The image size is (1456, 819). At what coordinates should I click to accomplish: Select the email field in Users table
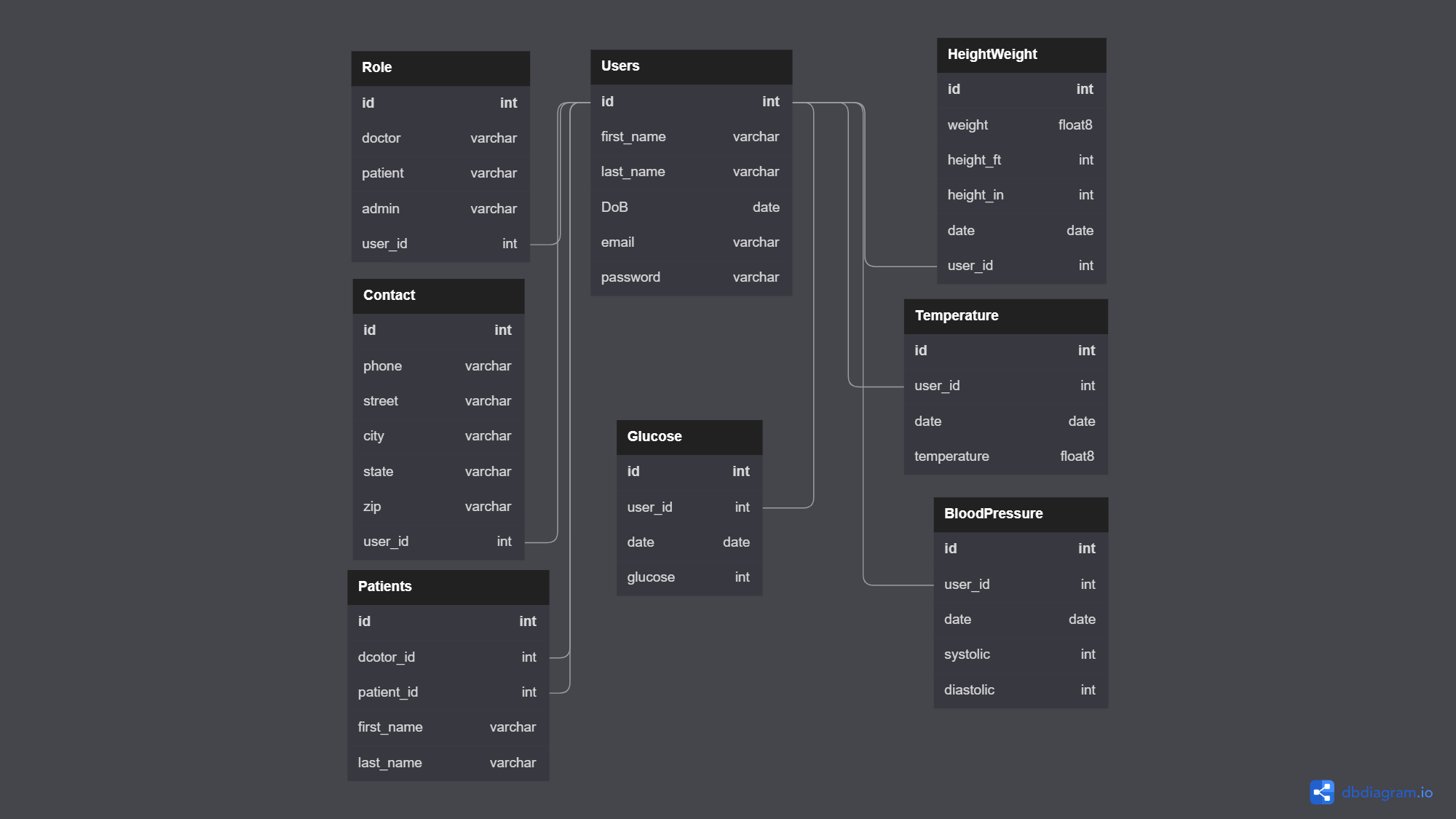(x=691, y=242)
